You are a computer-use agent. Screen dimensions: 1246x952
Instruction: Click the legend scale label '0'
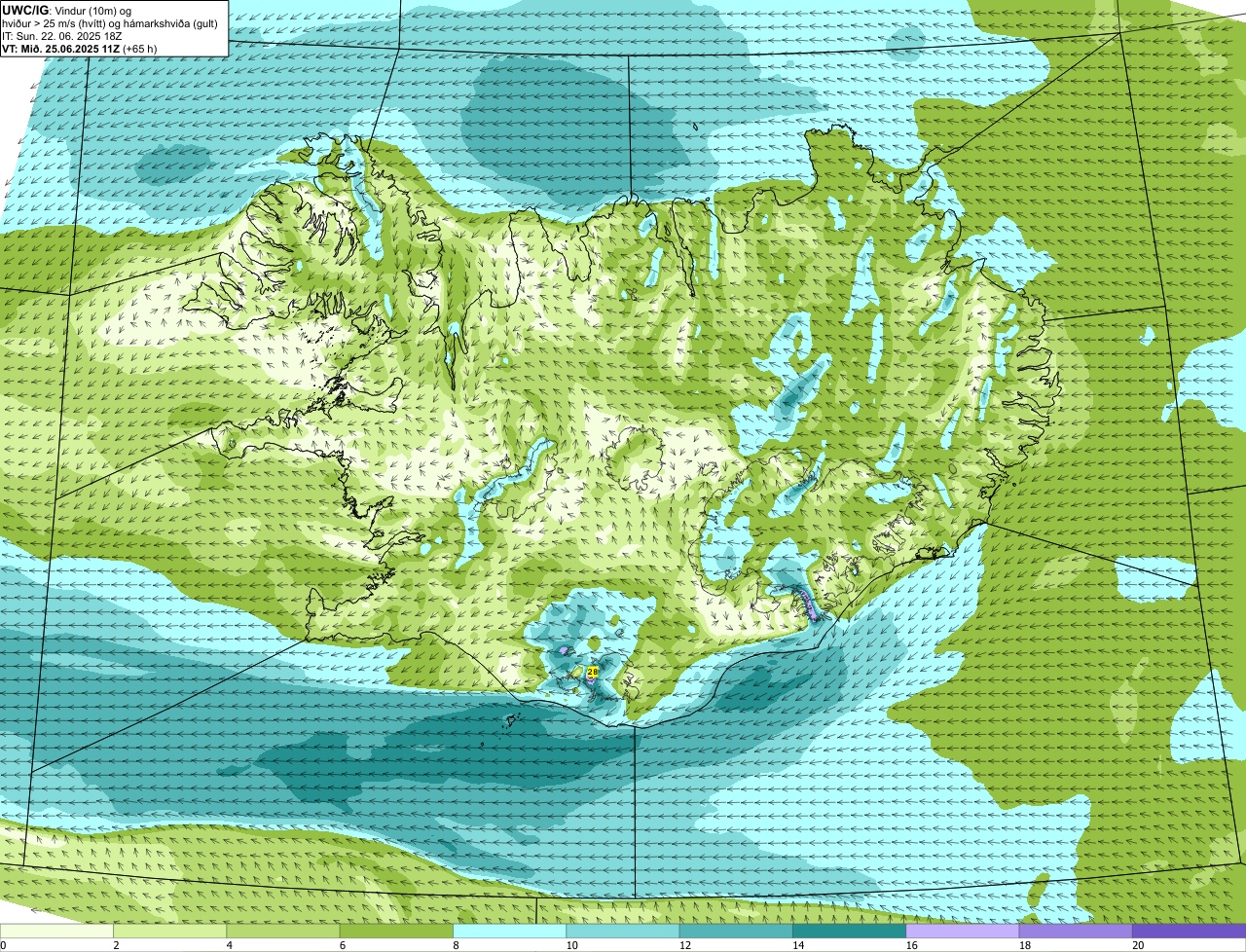point(3,945)
